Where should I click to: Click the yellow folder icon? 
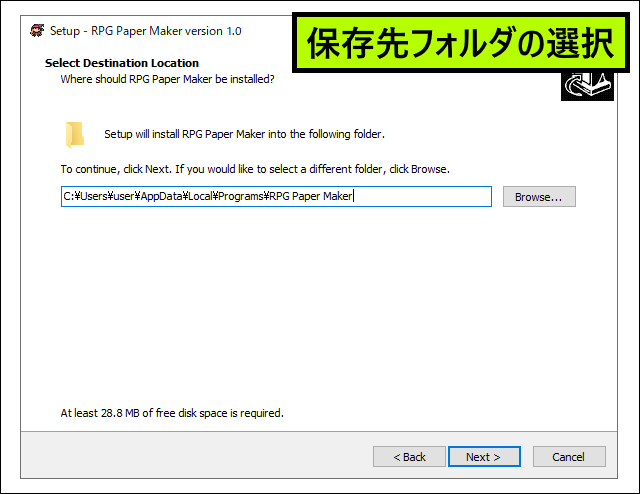click(x=75, y=134)
